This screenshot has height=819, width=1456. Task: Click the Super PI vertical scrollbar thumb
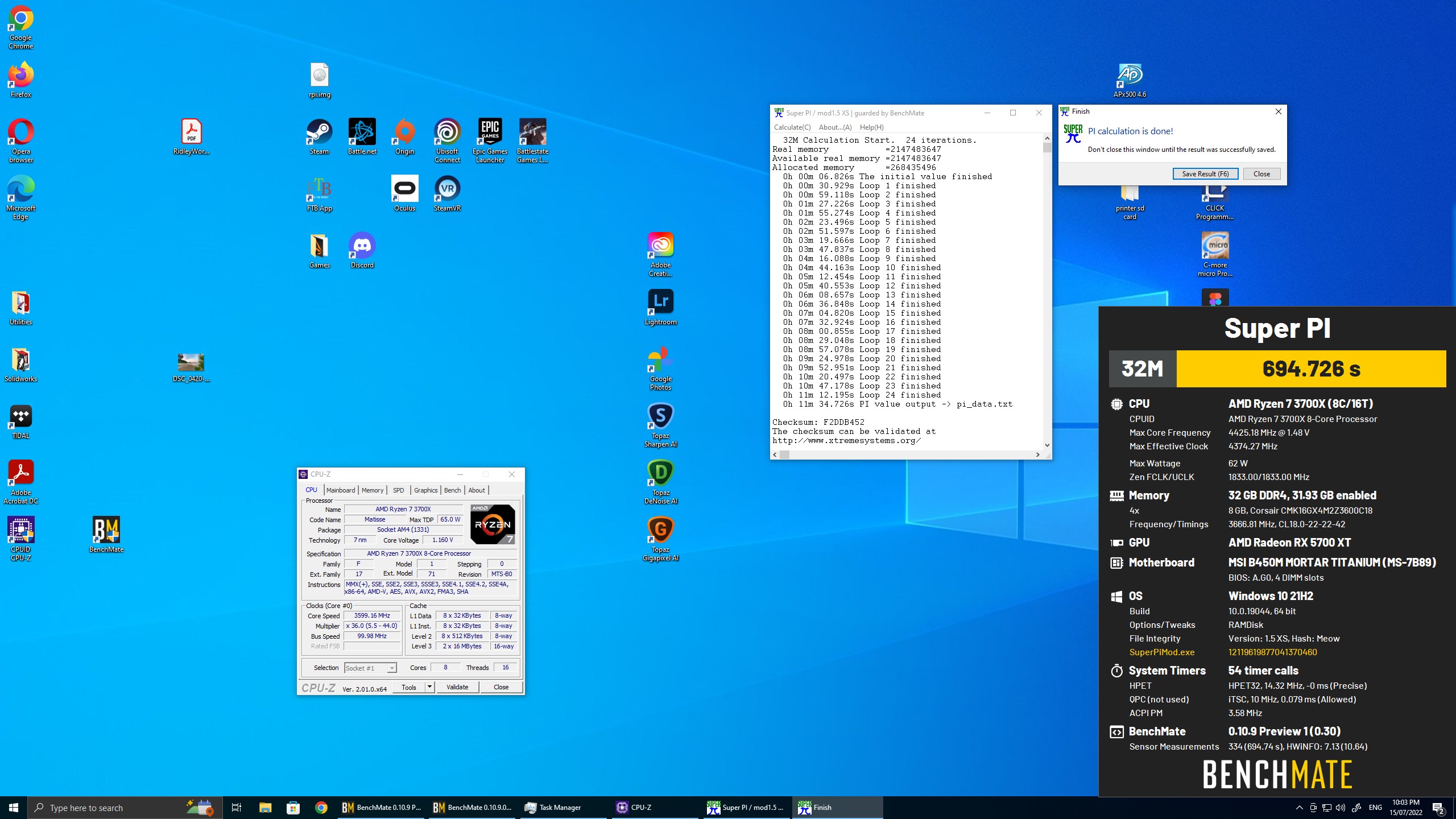click(1047, 148)
